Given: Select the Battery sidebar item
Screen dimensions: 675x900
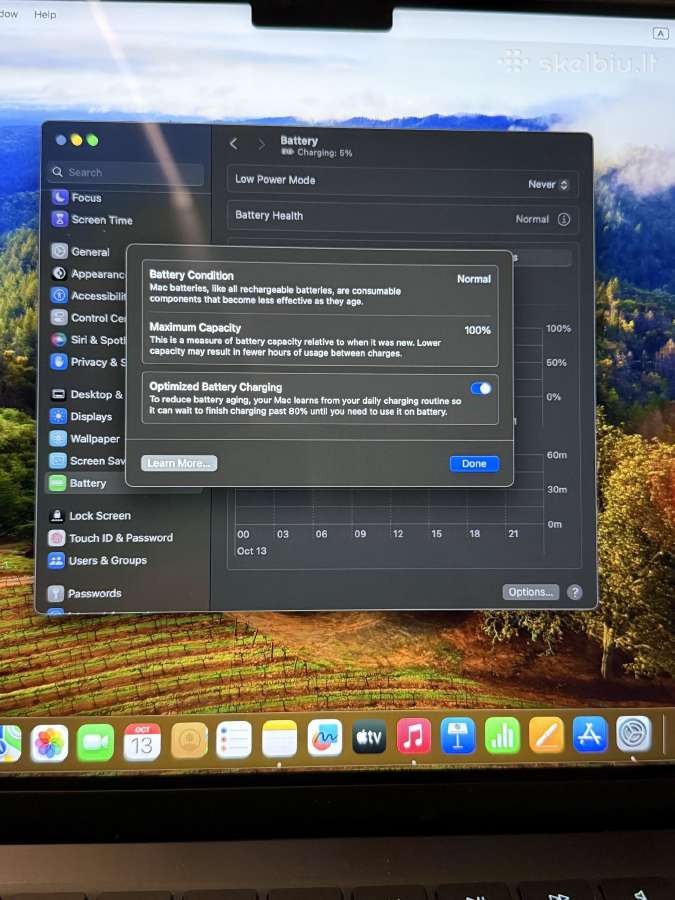Looking at the screenshot, I should [85, 483].
